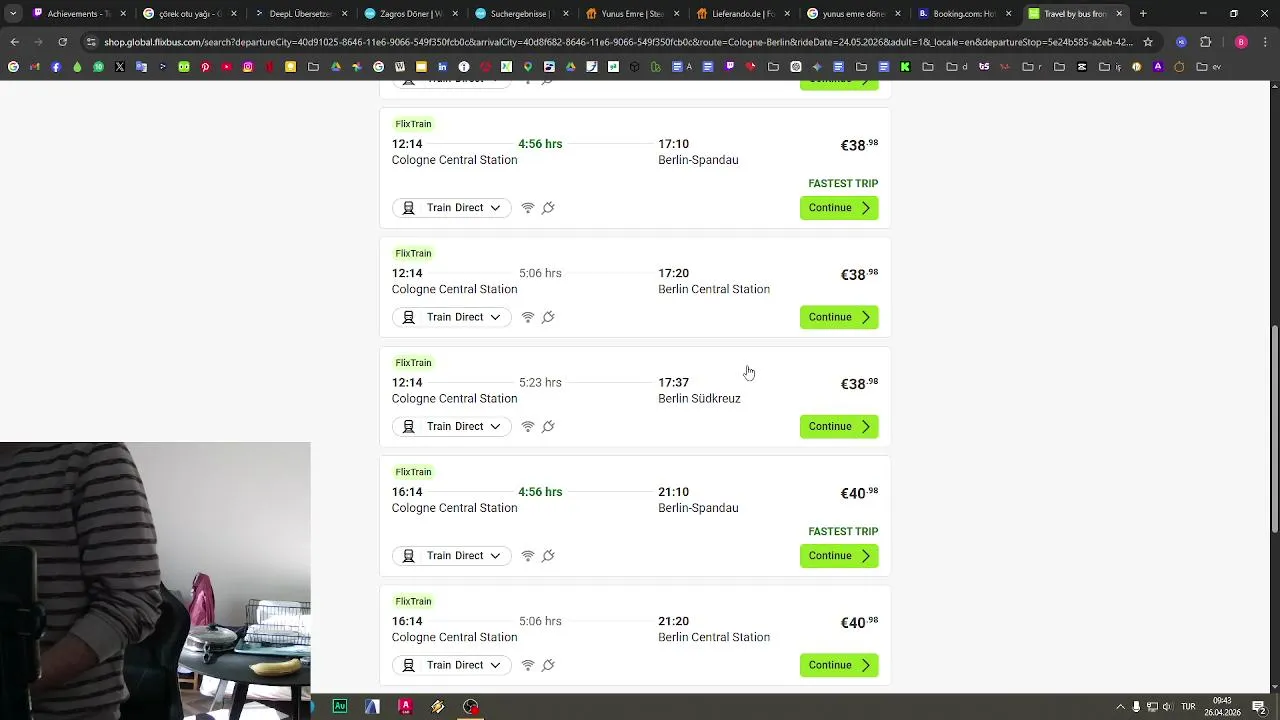Bookmark this page with the star icon
1280x720 pixels.
click(1148, 42)
